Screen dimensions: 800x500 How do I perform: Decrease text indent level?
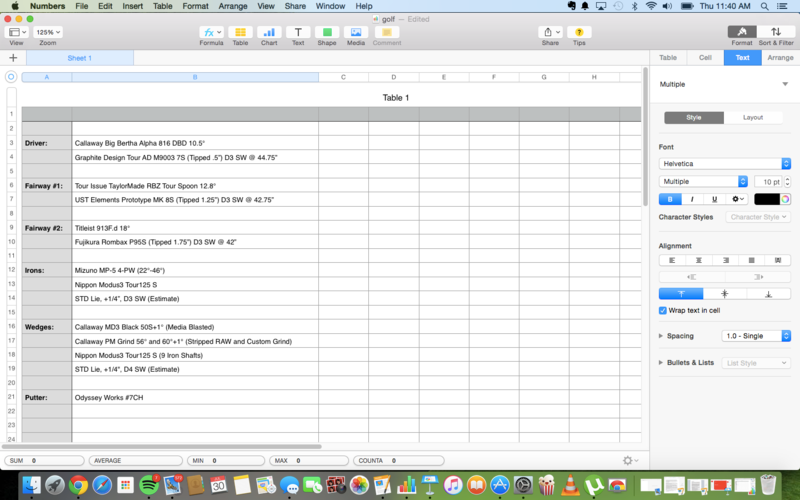[692, 277]
